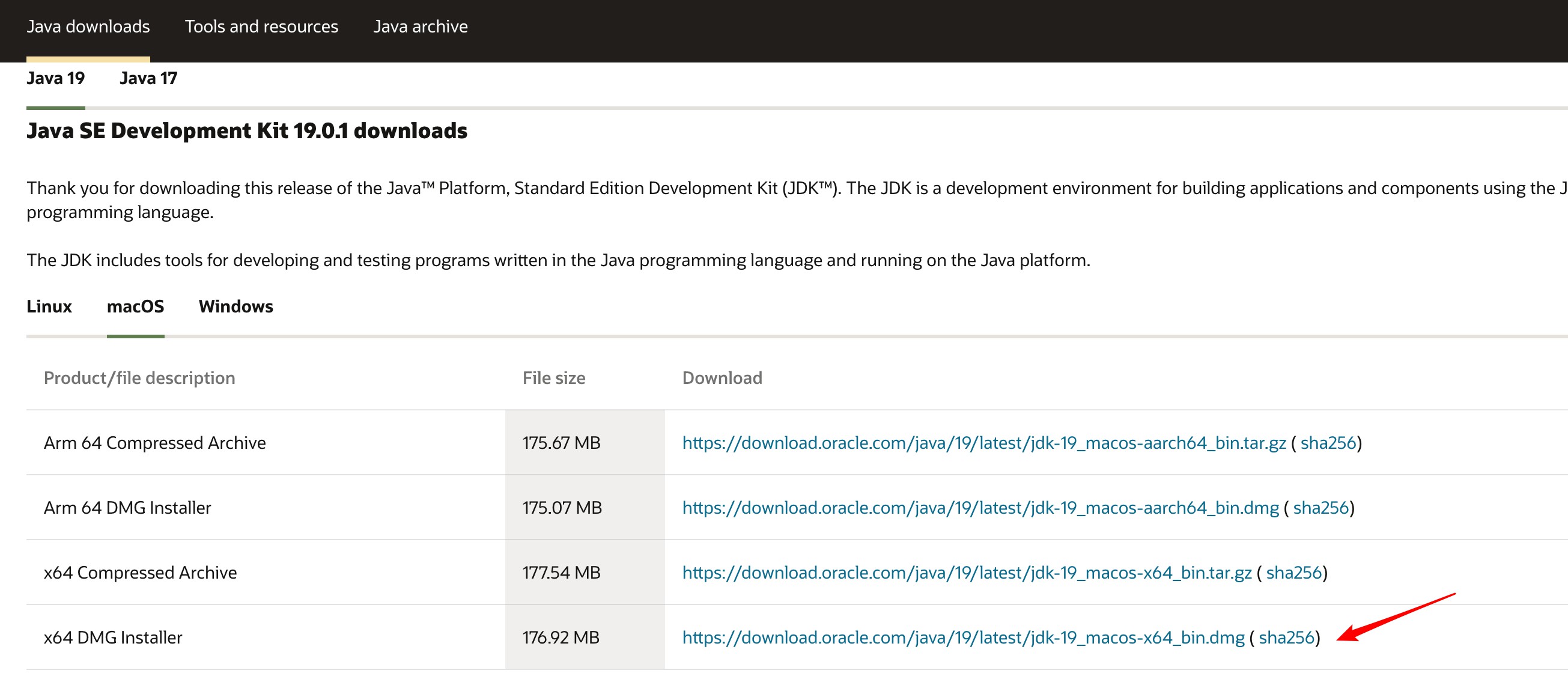Open the Java downloads nav item

[x=88, y=27]
